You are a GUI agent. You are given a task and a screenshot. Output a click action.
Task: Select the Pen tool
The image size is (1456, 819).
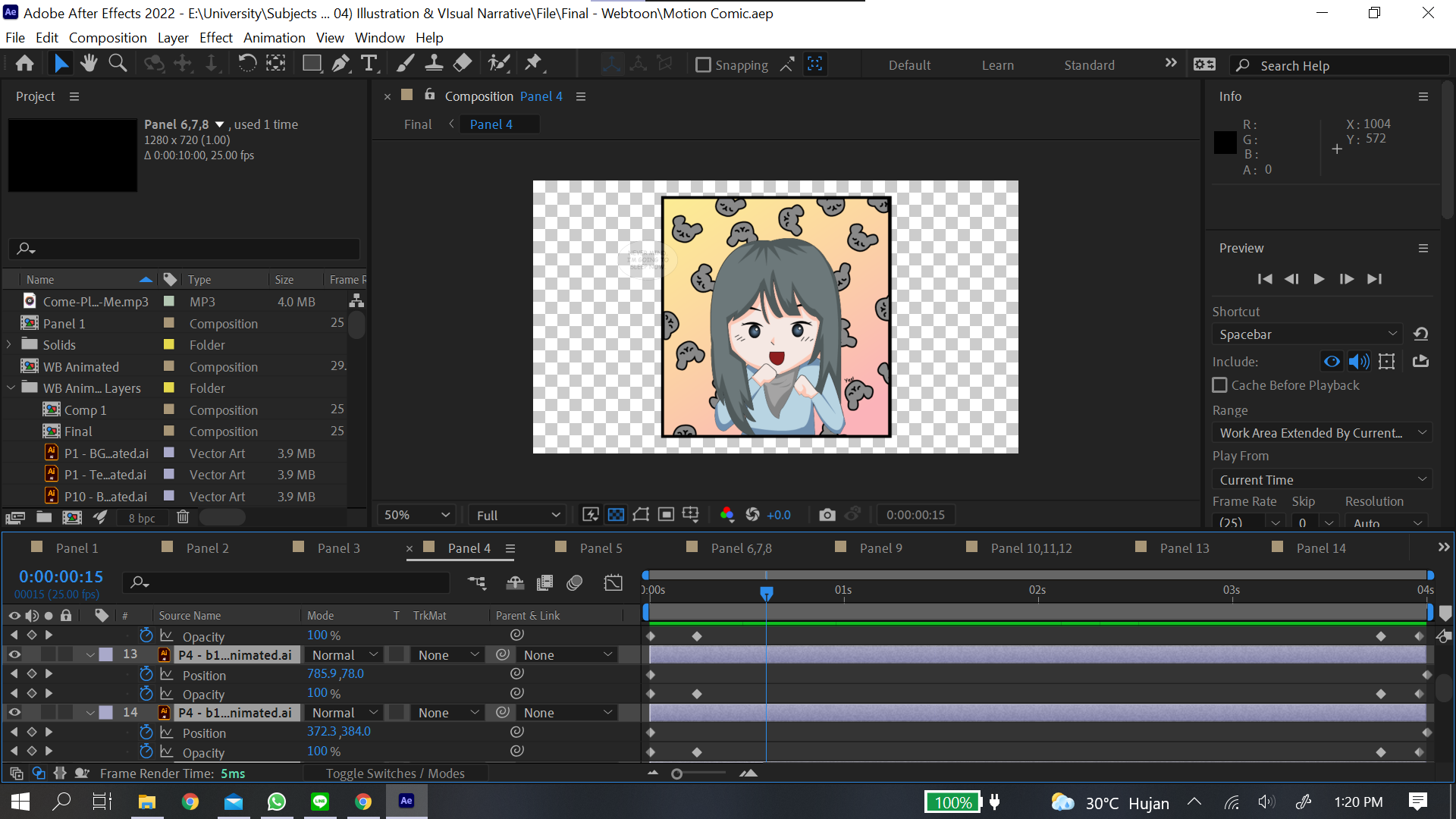[x=340, y=64]
